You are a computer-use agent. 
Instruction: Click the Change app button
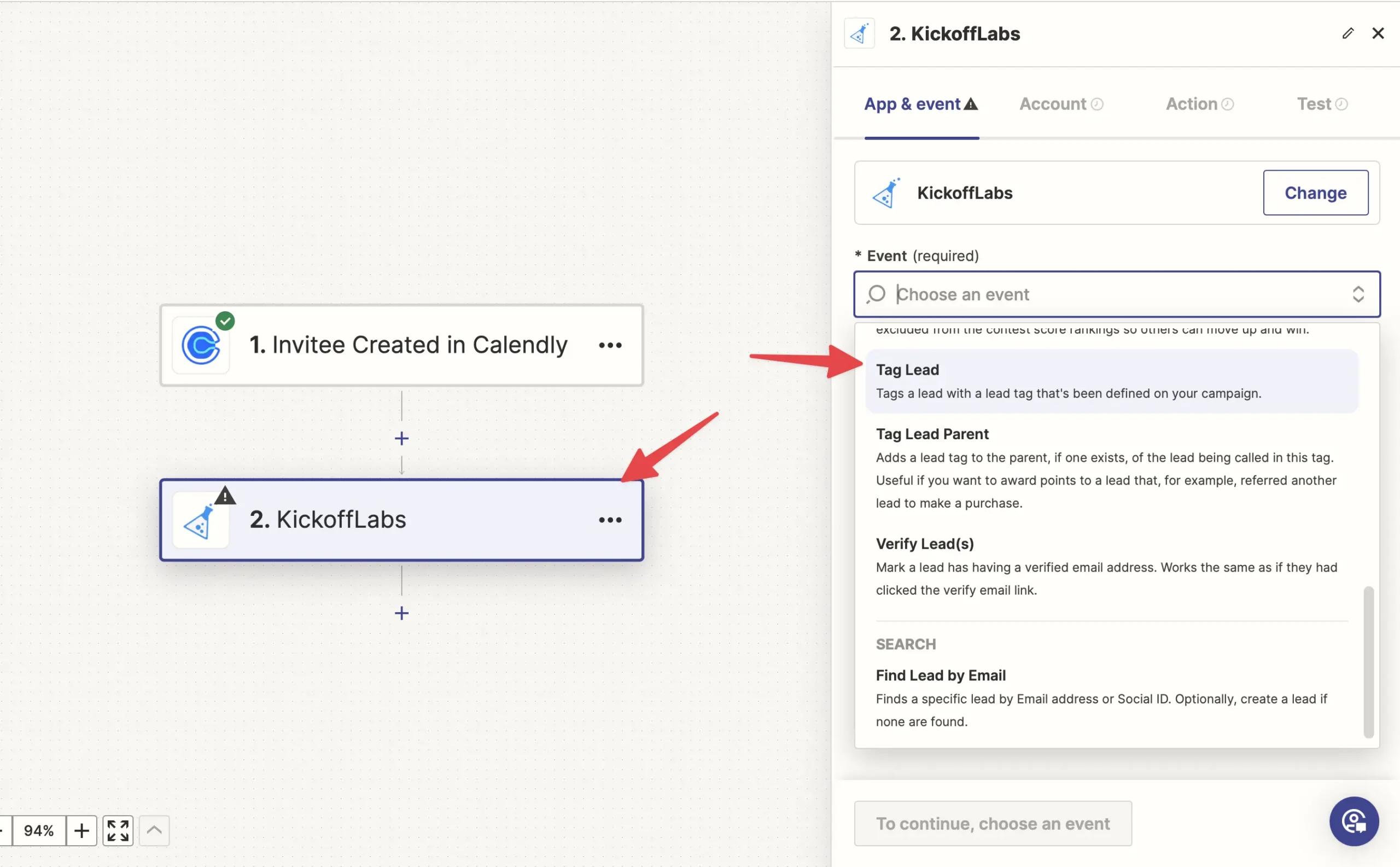1315,193
